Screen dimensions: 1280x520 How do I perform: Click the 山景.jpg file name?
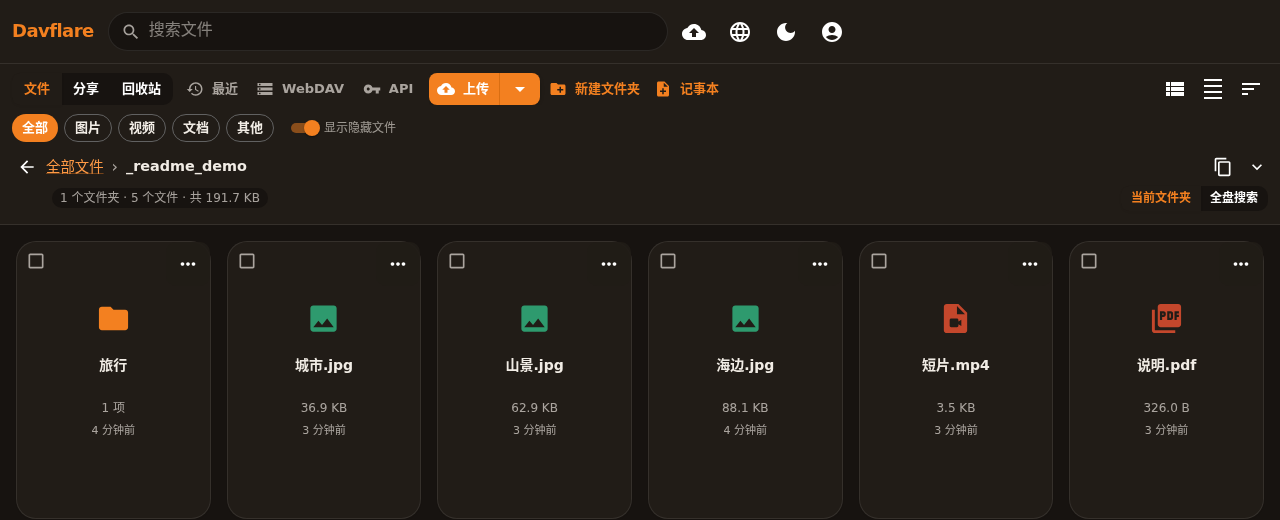point(534,366)
